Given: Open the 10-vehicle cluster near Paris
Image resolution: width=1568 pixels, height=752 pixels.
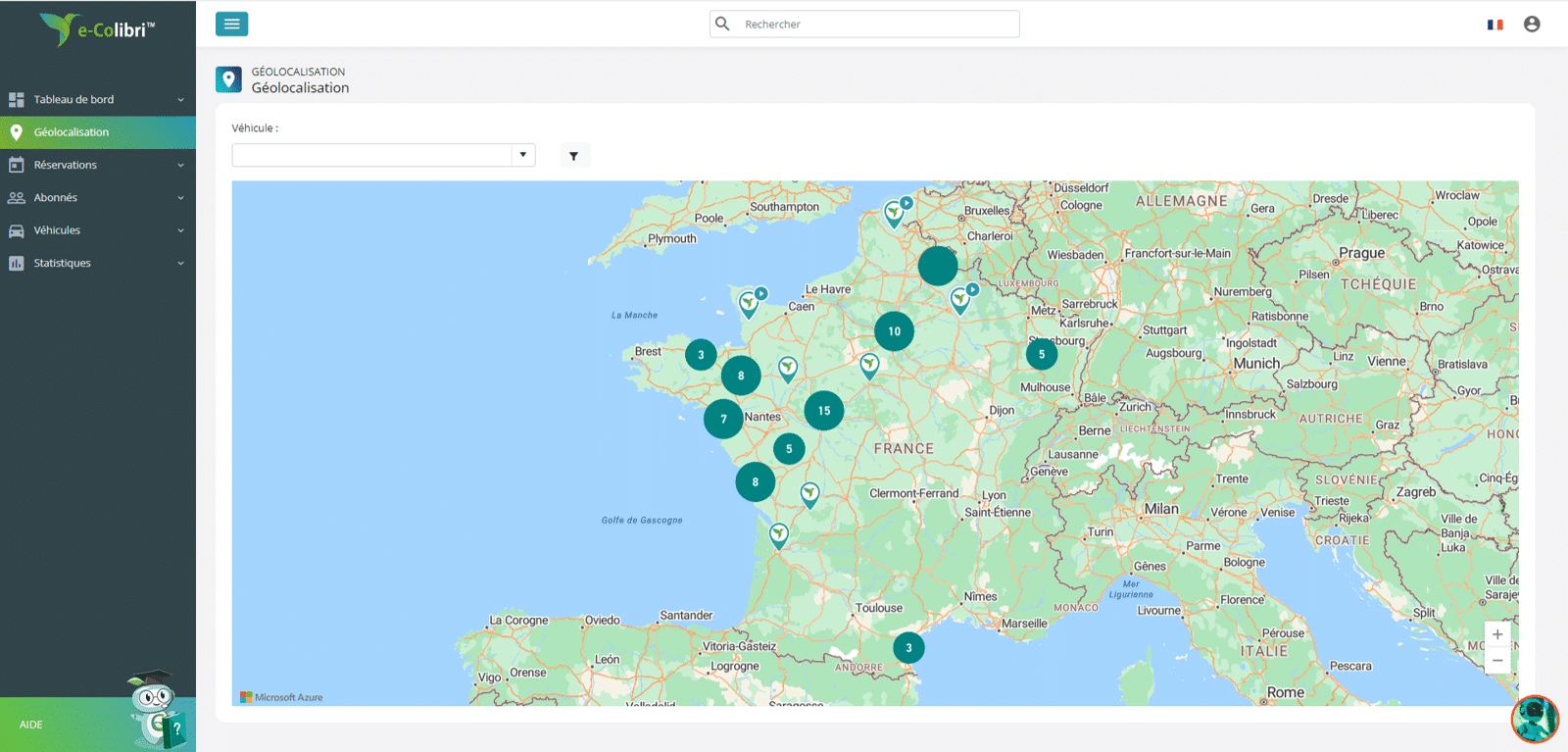Looking at the screenshot, I should [x=894, y=331].
